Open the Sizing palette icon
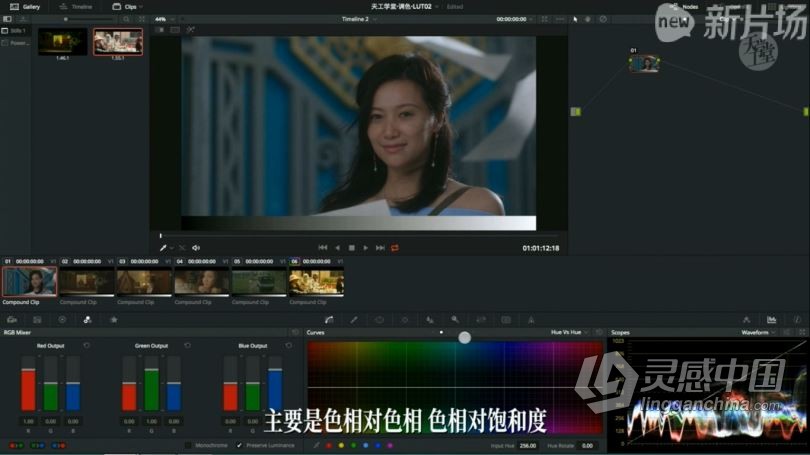This screenshot has height=455, width=810. [480, 320]
